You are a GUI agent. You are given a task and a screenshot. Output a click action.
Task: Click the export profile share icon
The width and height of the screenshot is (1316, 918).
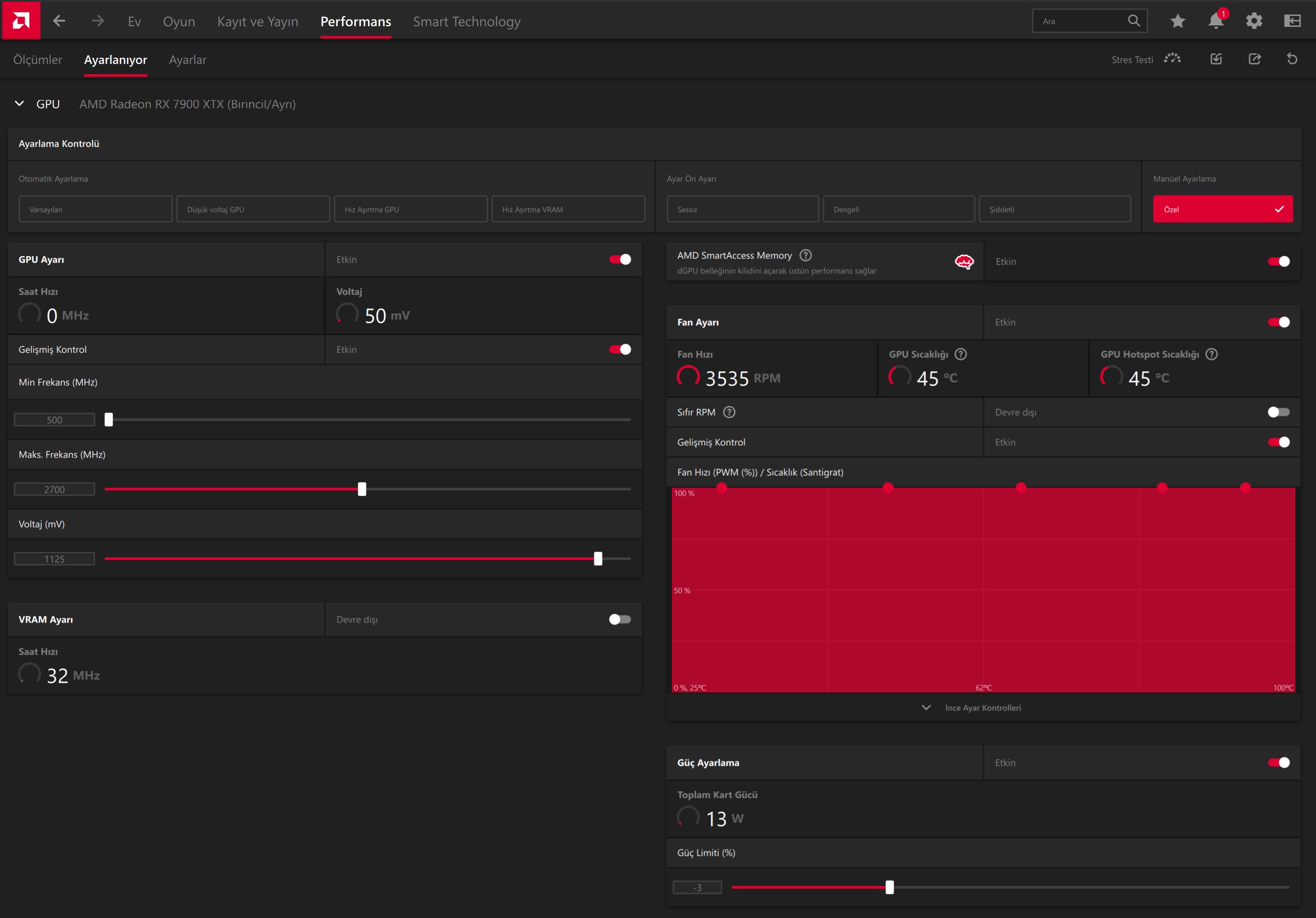(x=1254, y=59)
